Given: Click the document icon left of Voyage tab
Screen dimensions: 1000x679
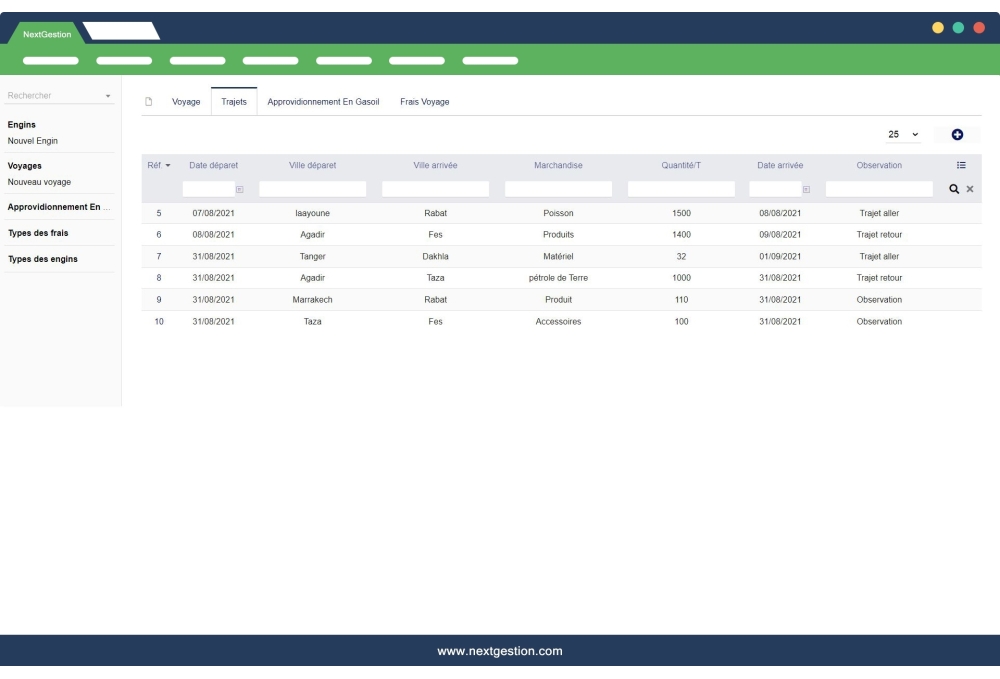Looking at the screenshot, I should pyautogui.click(x=149, y=102).
